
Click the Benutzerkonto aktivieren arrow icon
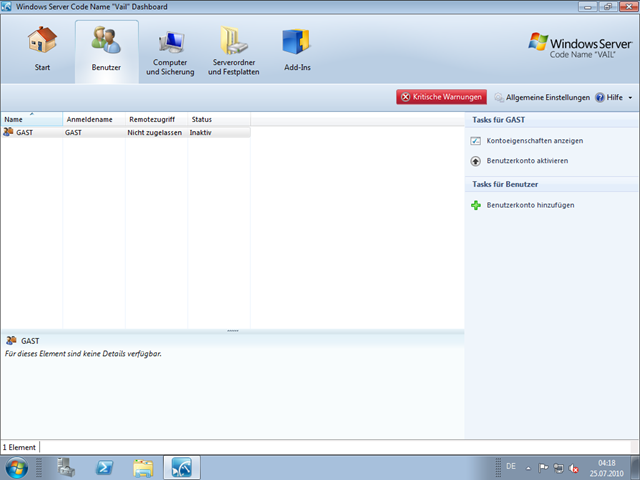coord(476,161)
